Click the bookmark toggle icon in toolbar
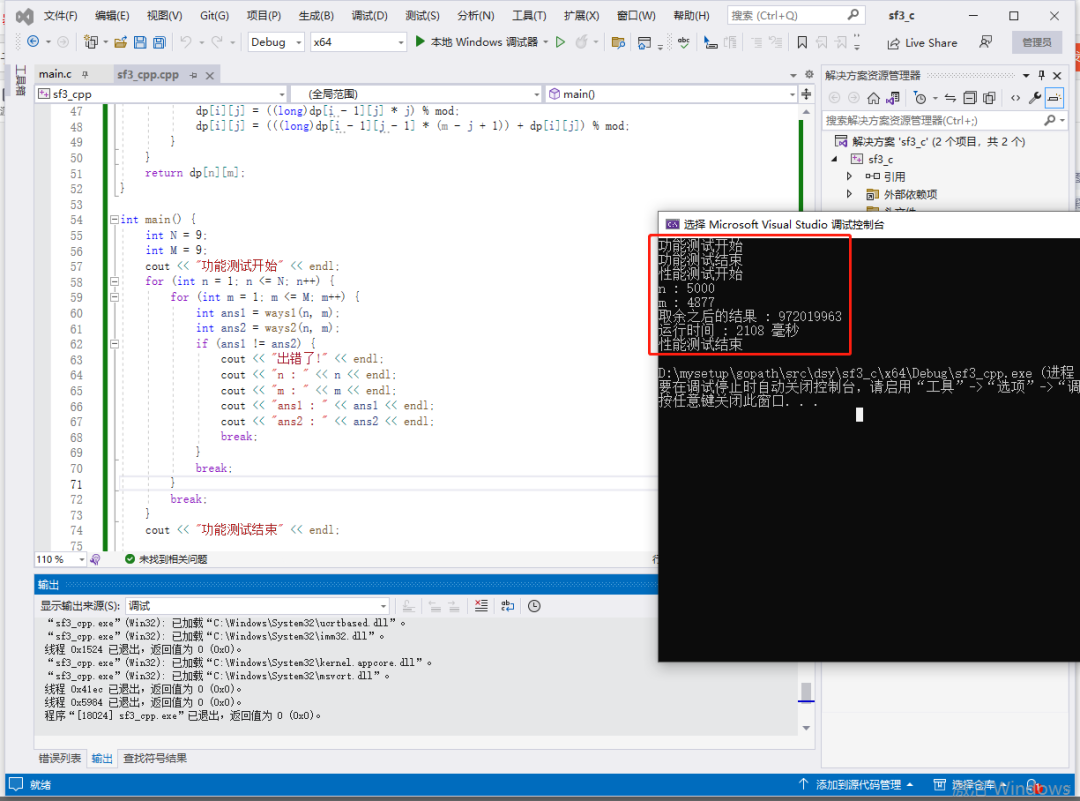Screen dimensions: 1080x801 (x=802, y=43)
